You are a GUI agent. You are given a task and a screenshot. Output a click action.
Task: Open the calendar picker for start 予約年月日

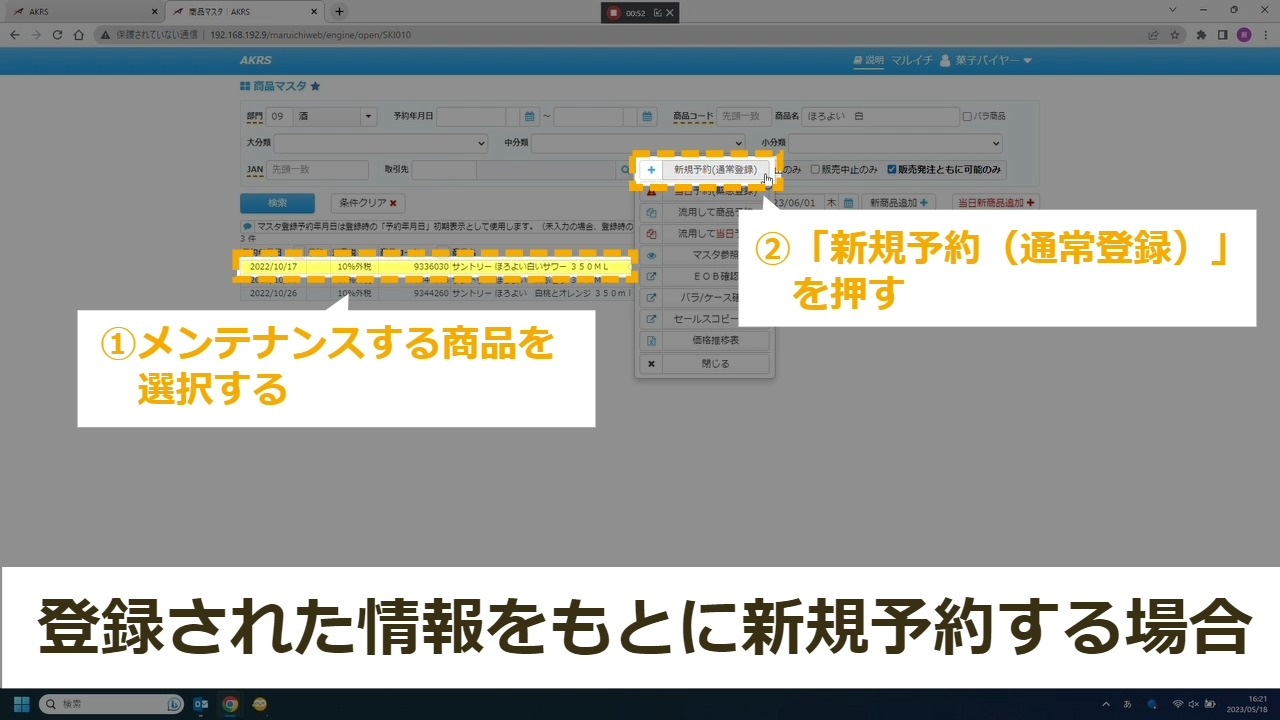point(530,117)
